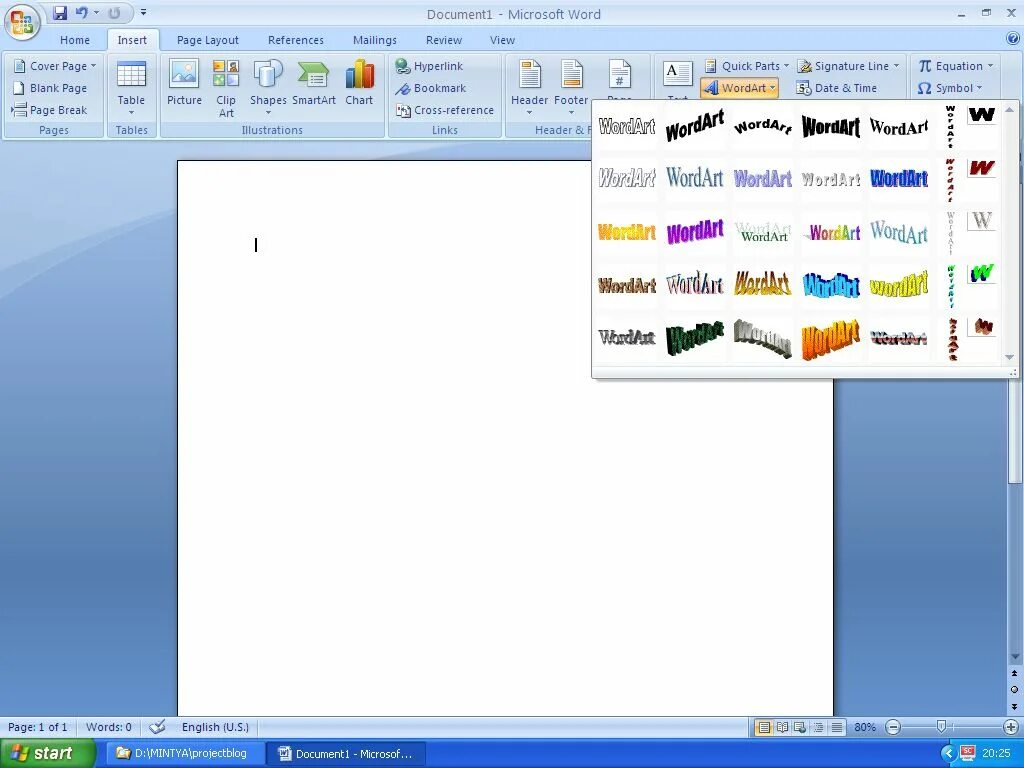Insert a SmartArt graphic
This screenshot has height=768, width=1024.
coord(313,83)
